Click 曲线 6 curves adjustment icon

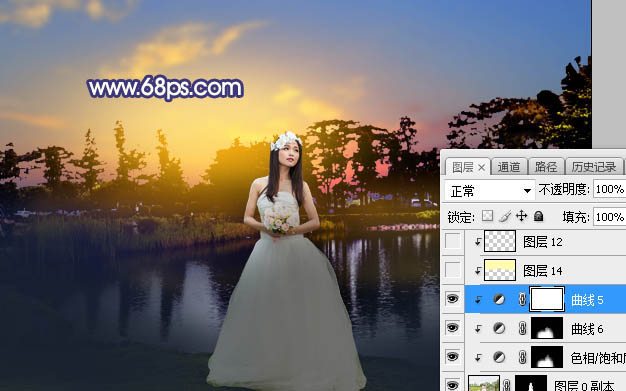pyautogui.click(x=499, y=328)
